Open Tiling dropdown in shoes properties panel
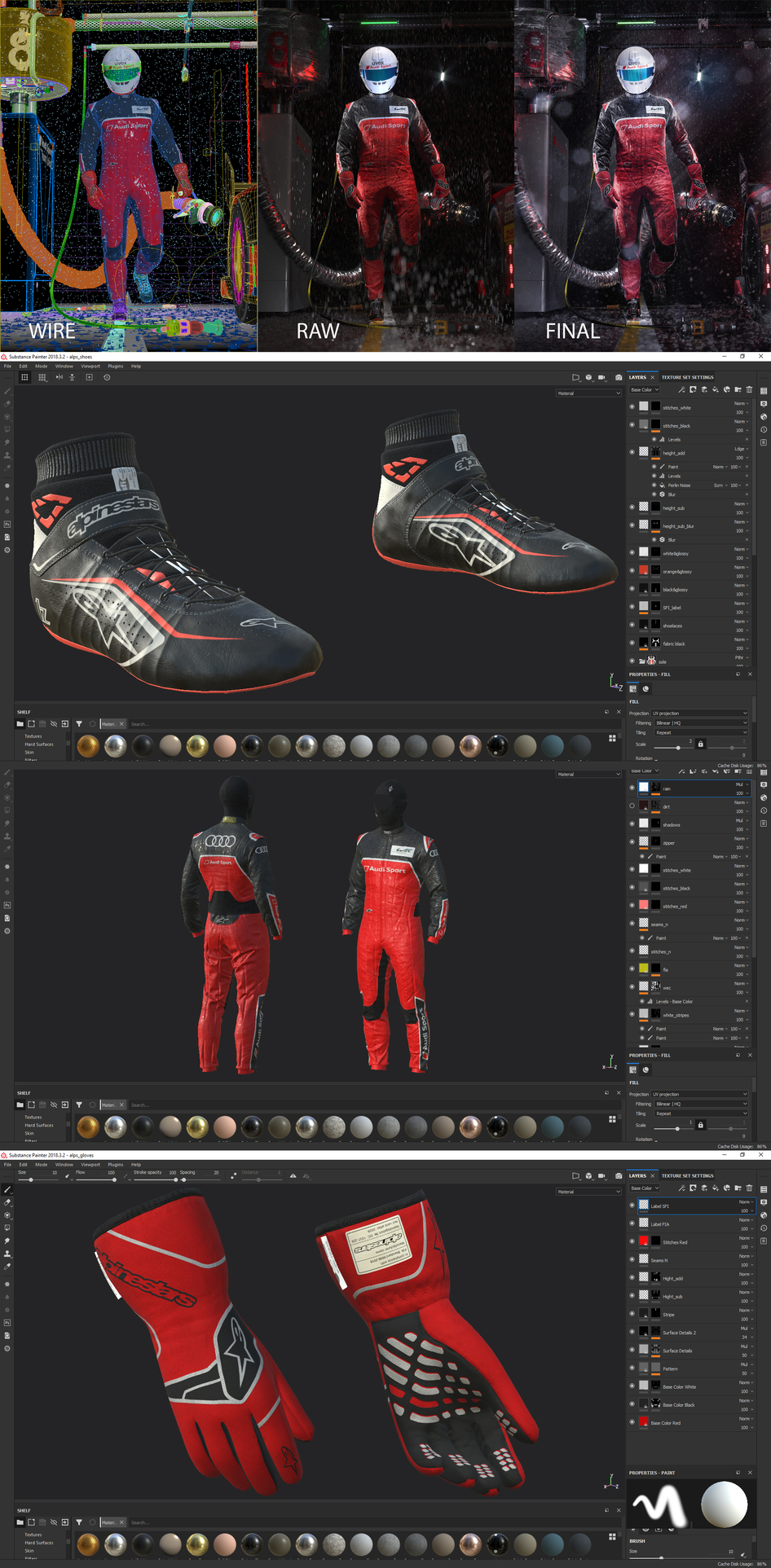 coord(701,732)
